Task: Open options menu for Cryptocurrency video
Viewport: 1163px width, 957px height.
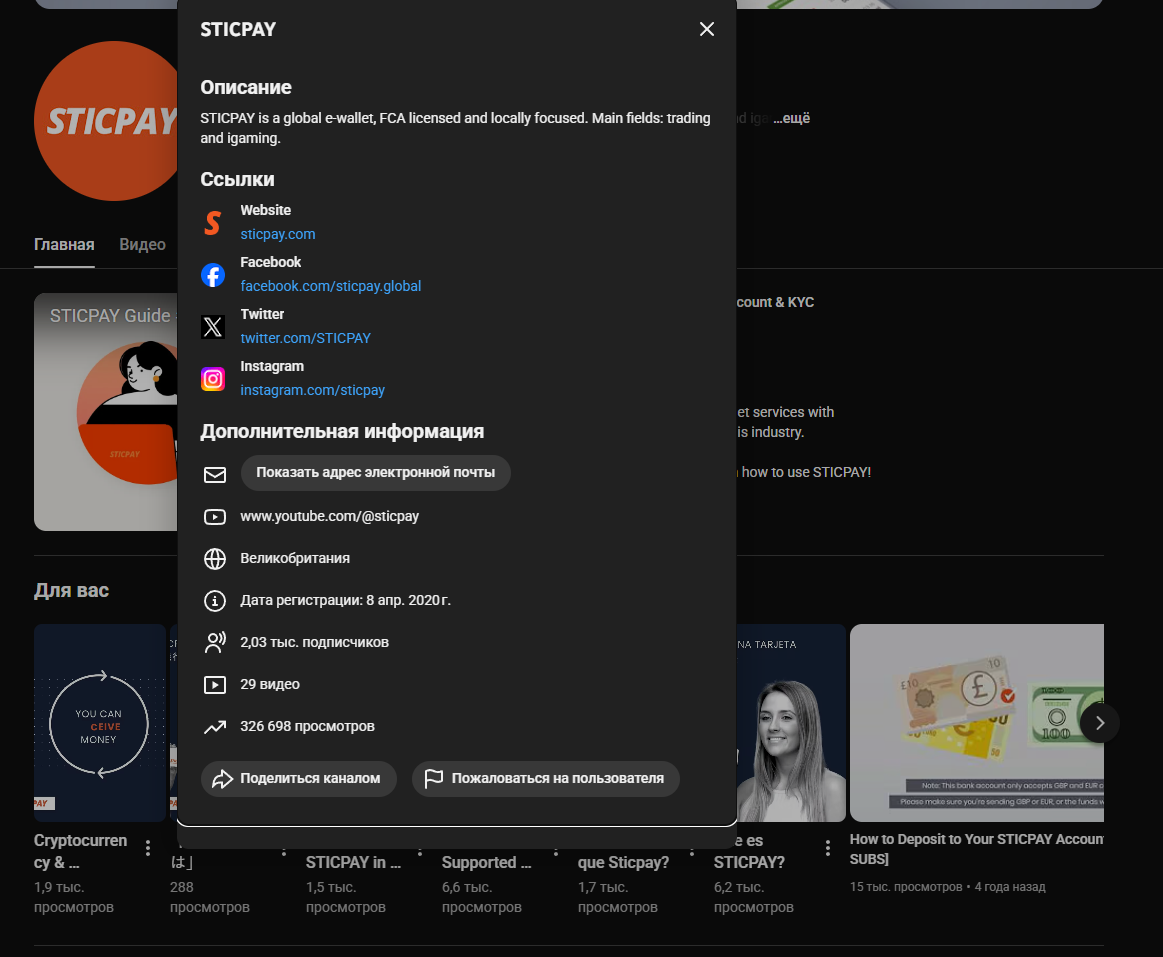Action: point(148,847)
